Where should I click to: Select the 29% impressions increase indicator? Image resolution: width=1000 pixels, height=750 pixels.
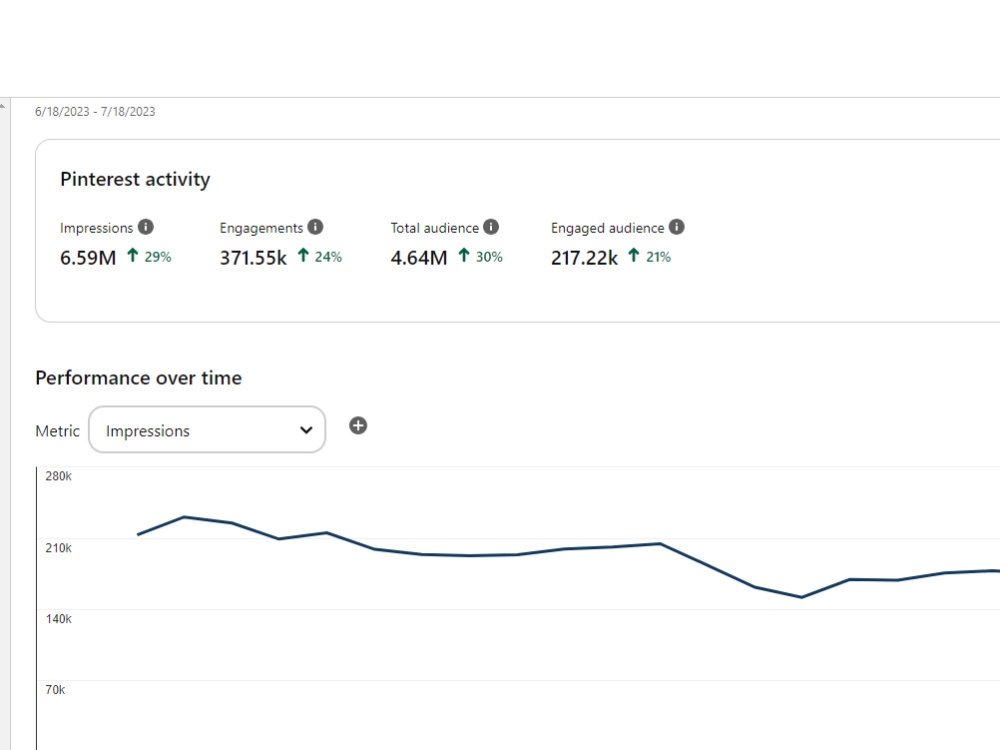(149, 256)
